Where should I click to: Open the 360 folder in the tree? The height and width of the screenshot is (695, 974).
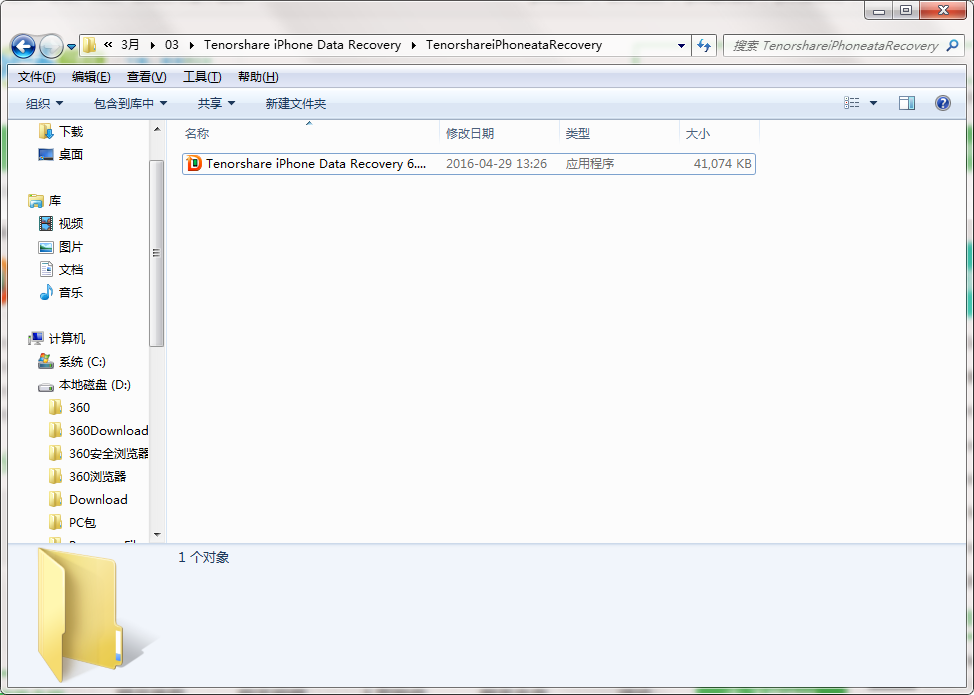[80, 408]
